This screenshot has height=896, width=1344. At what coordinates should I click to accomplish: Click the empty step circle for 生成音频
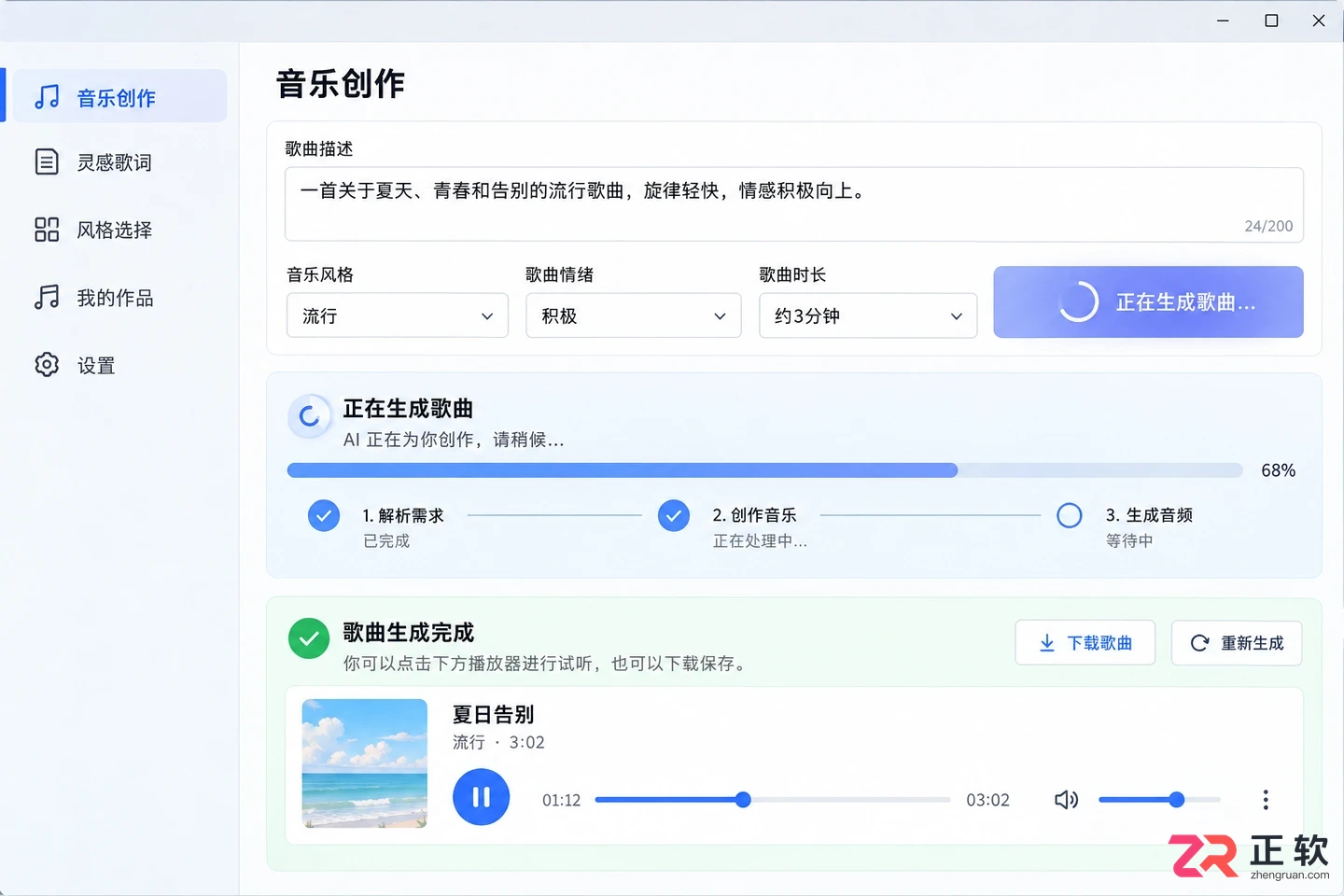[1070, 515]
